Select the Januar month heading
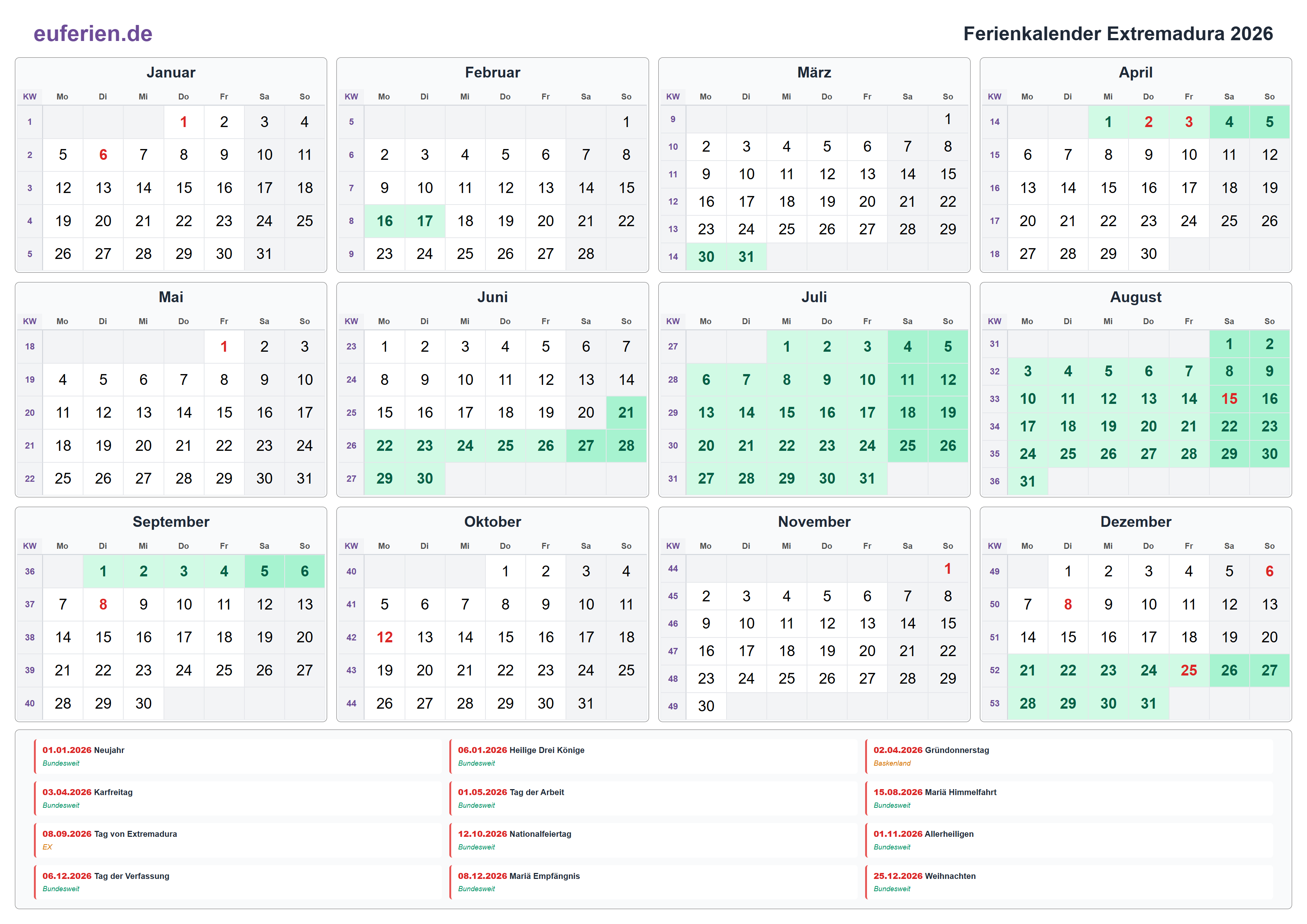1307x924 pixels. (171, 72)
